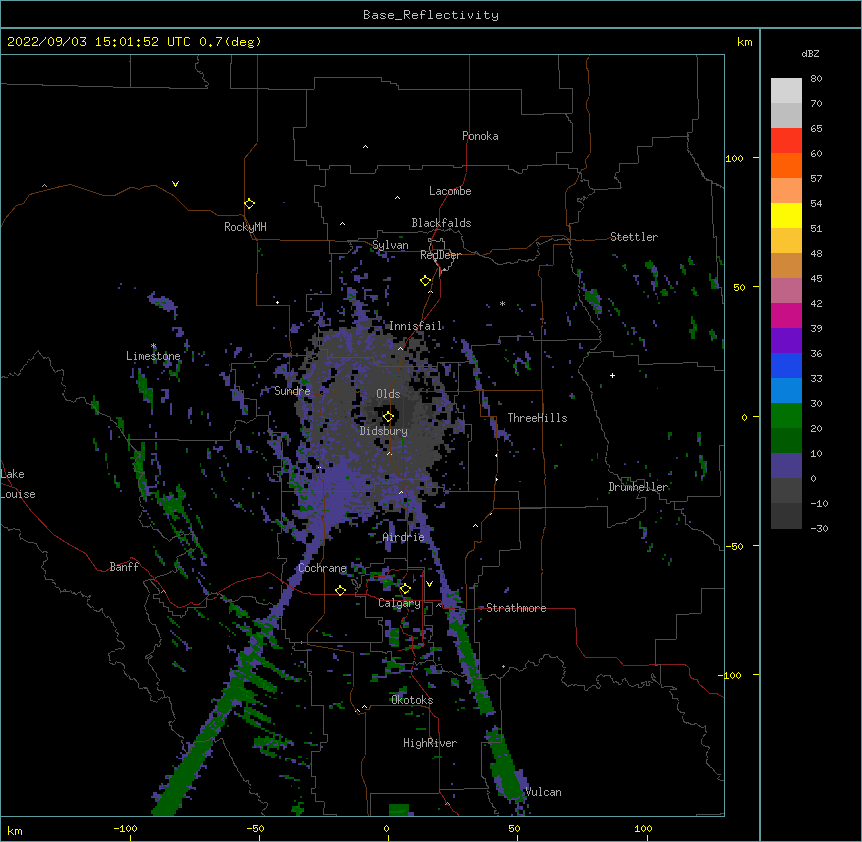
Task: Click the Olds town label
Action: click(x=388, y=394)
